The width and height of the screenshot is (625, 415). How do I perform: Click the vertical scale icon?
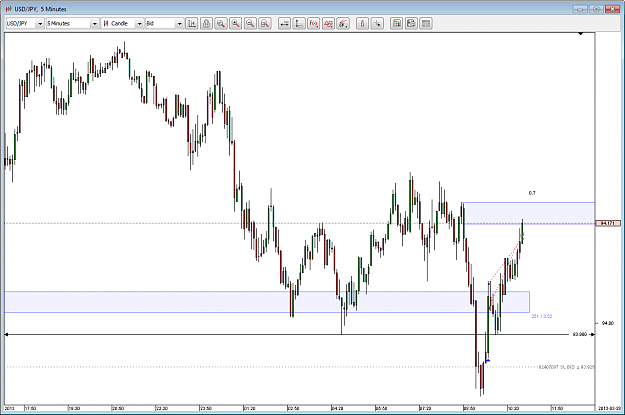(x=299, y=24)
